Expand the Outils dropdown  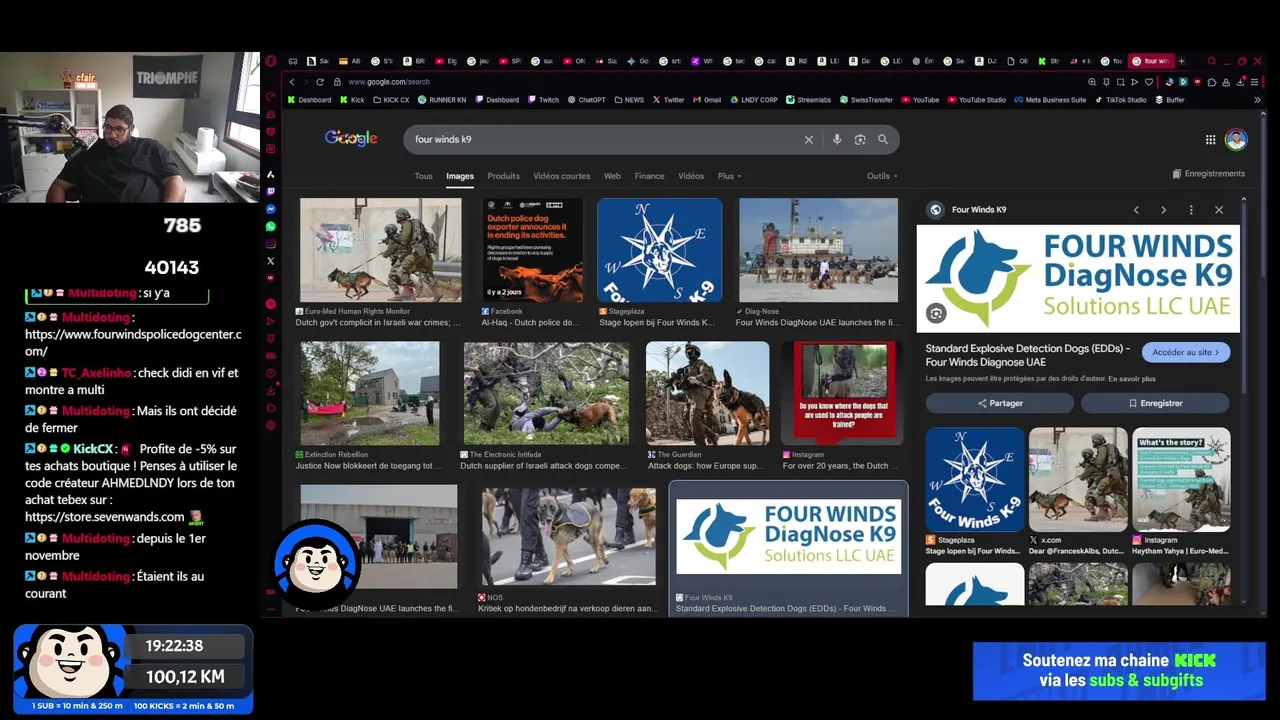tap(882, 176)
